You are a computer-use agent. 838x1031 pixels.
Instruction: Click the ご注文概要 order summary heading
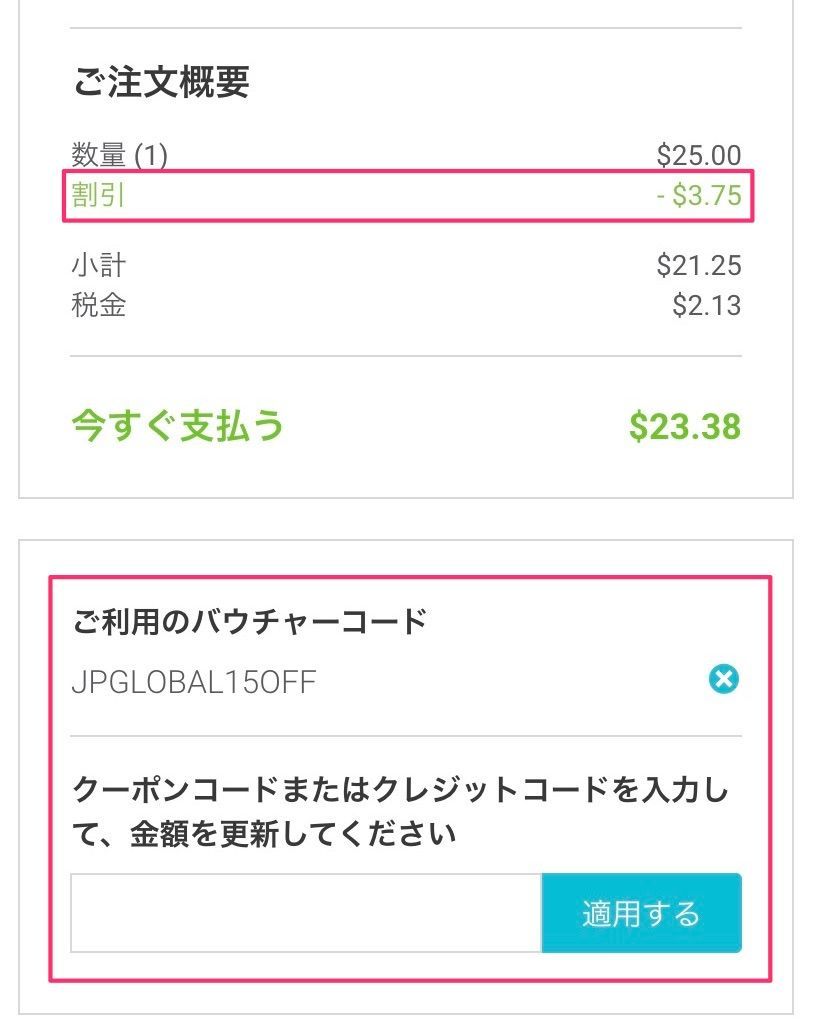161,82
